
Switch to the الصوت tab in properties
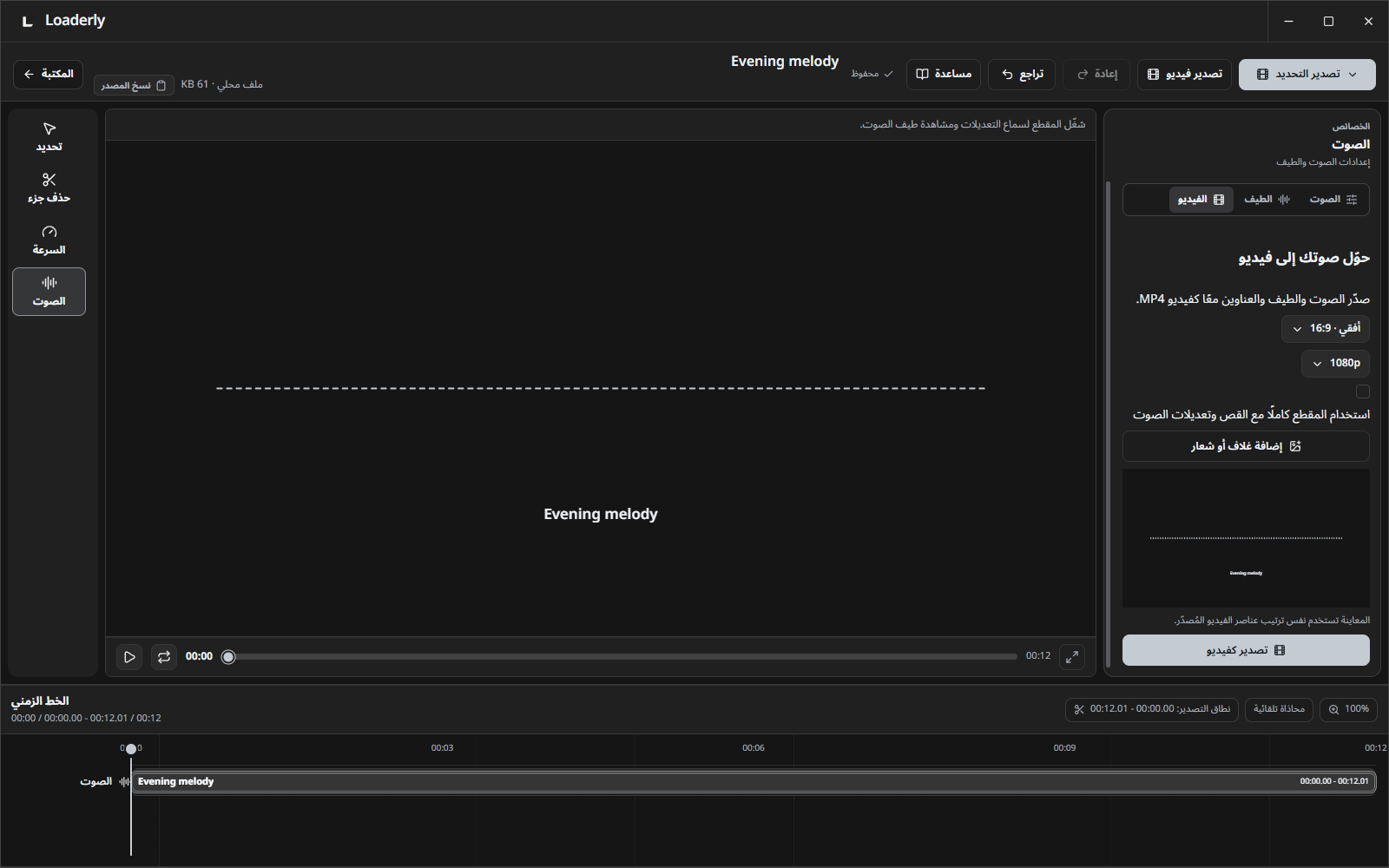[x=1333, y=200]
